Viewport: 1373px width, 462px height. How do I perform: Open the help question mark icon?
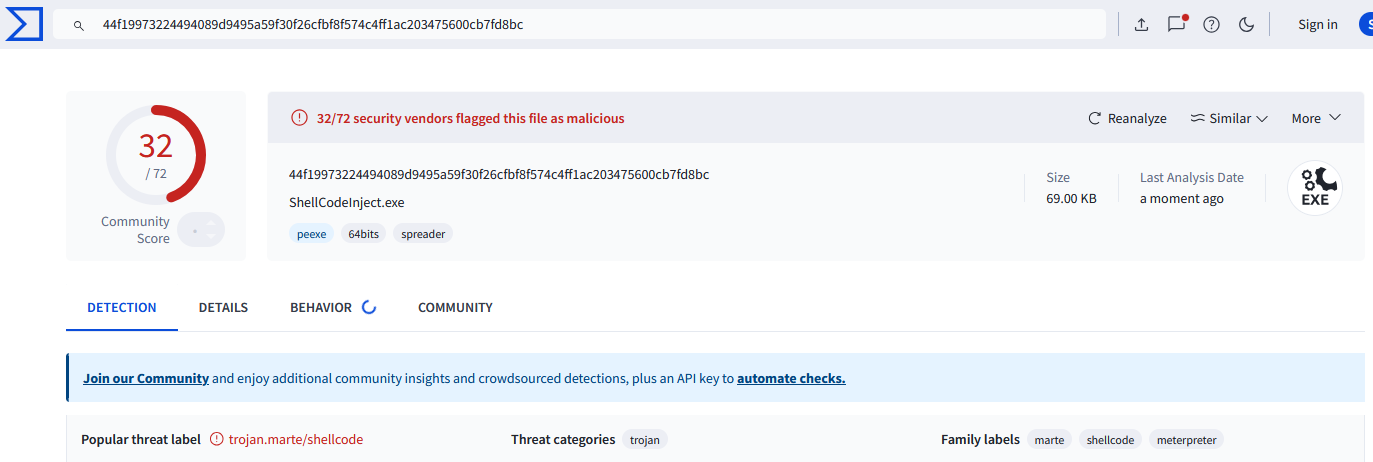[x=1211, y=25]
